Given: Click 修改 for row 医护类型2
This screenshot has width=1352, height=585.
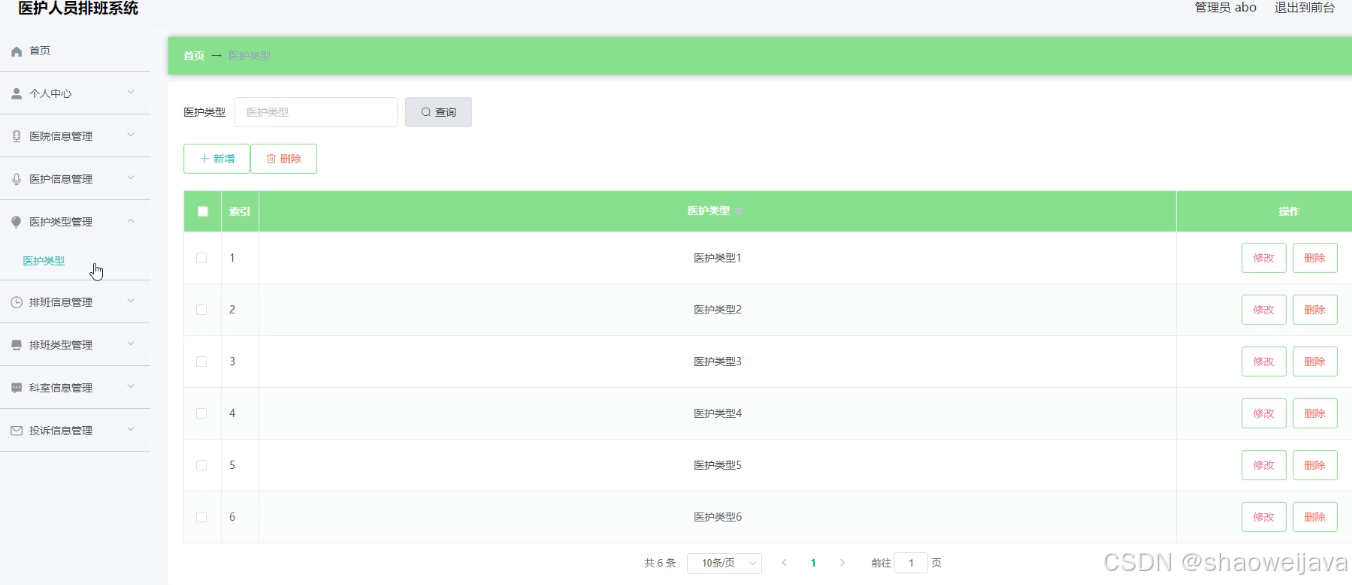Looking at the screenshot, I should pos(1264,310).
